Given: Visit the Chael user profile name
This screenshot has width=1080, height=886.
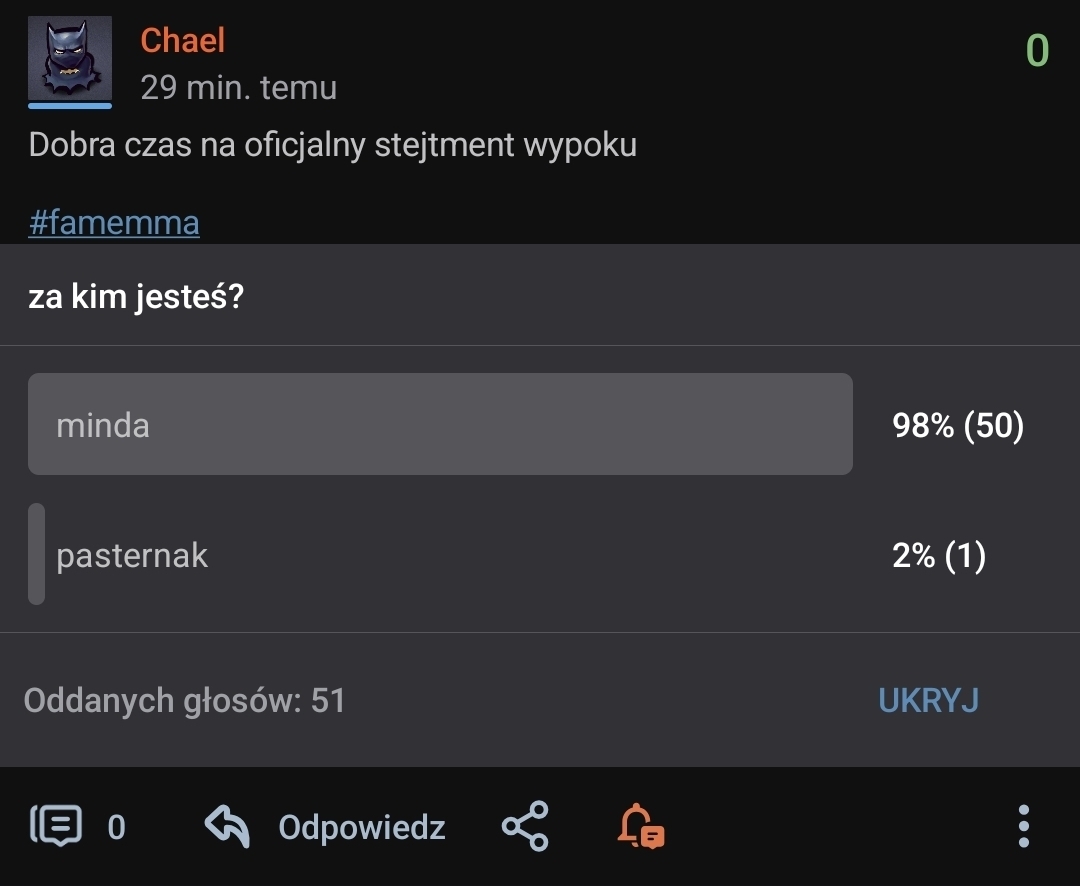Looking at the screenshot, I should pos(182,41).
